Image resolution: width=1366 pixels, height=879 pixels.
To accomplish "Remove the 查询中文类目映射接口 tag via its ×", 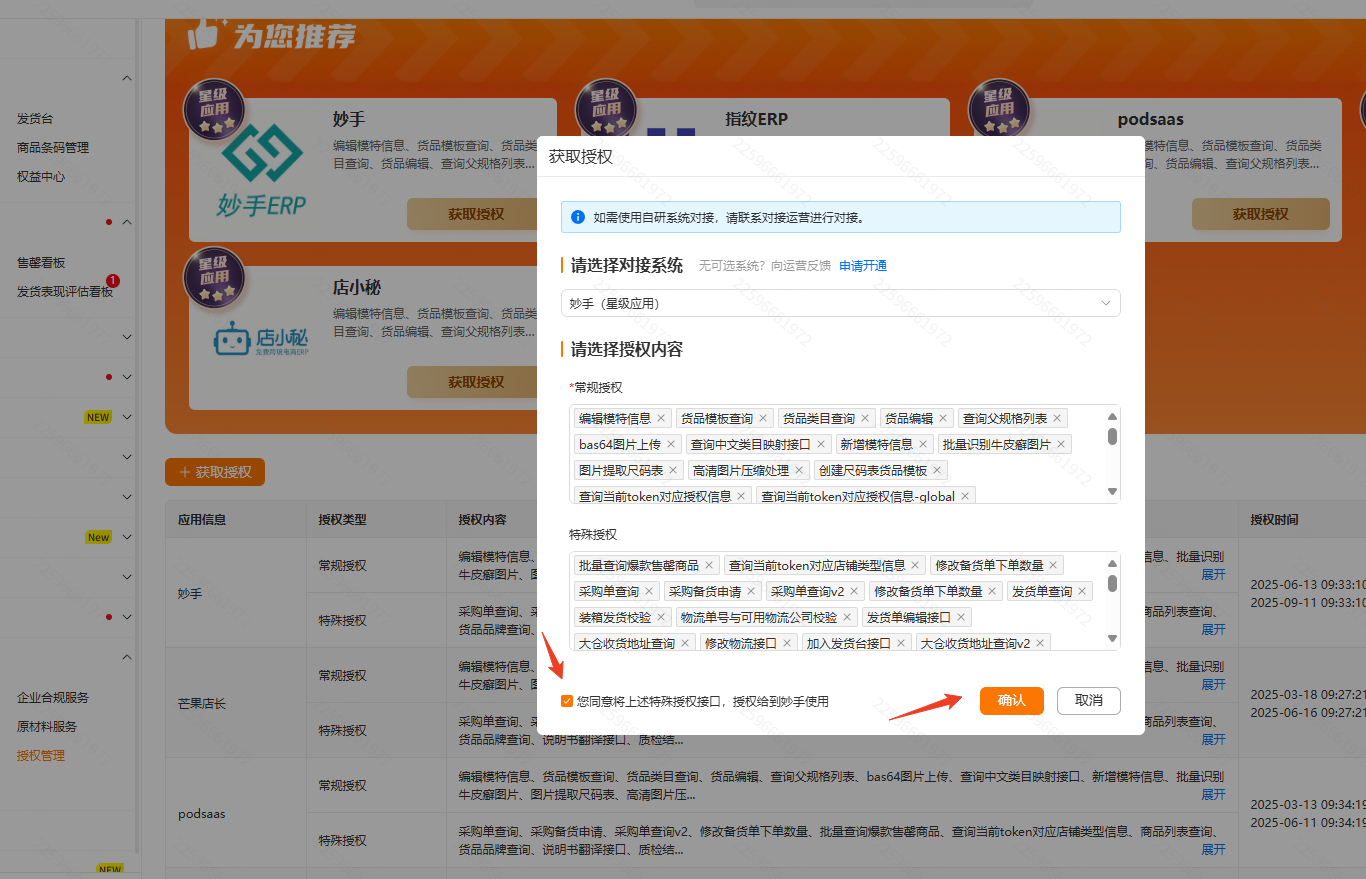I will point(821,444).
